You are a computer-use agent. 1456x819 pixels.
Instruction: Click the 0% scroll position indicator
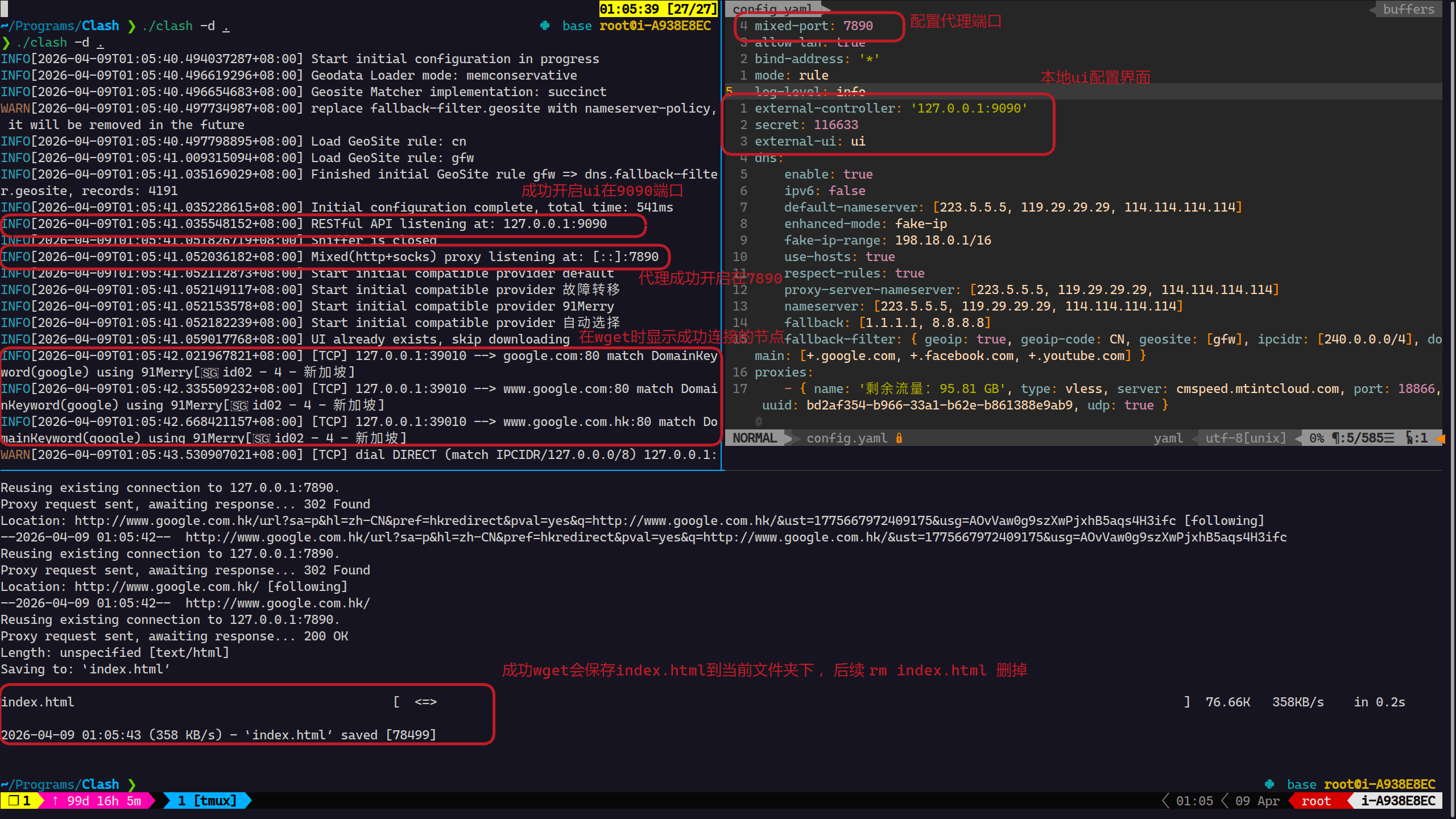point(1316,438)
